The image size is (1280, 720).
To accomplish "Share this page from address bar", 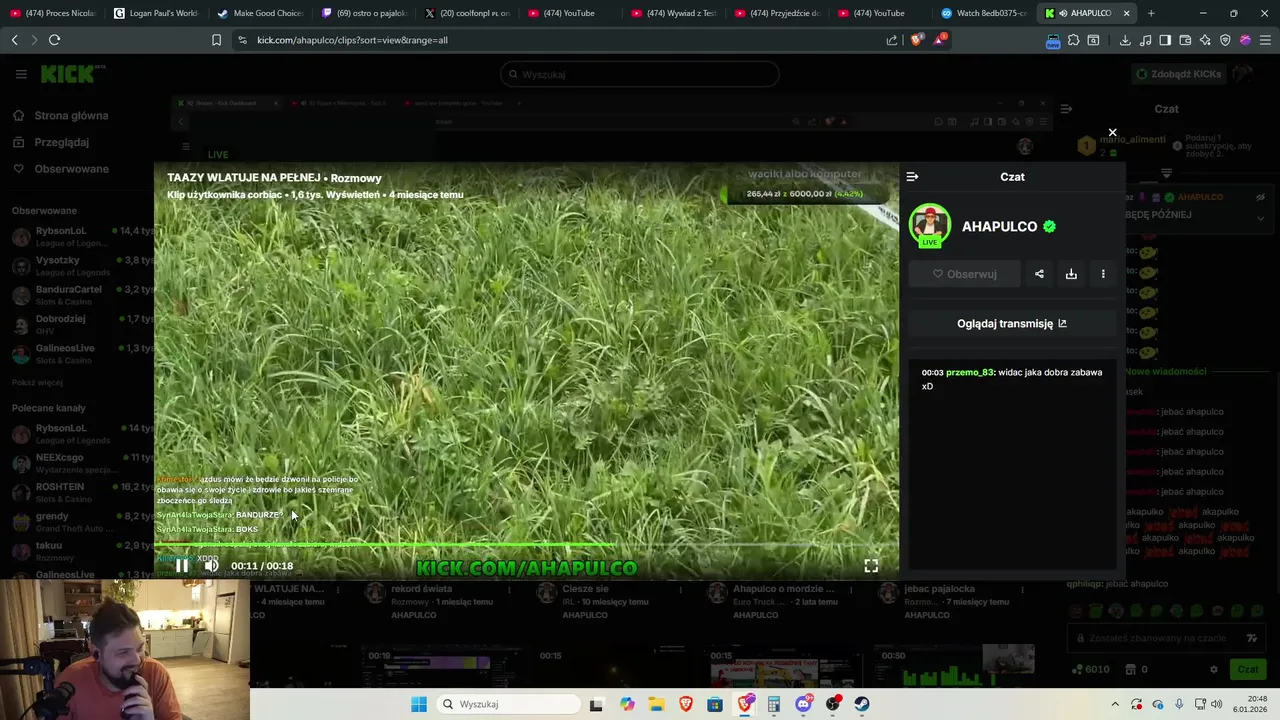I will 892,40.
